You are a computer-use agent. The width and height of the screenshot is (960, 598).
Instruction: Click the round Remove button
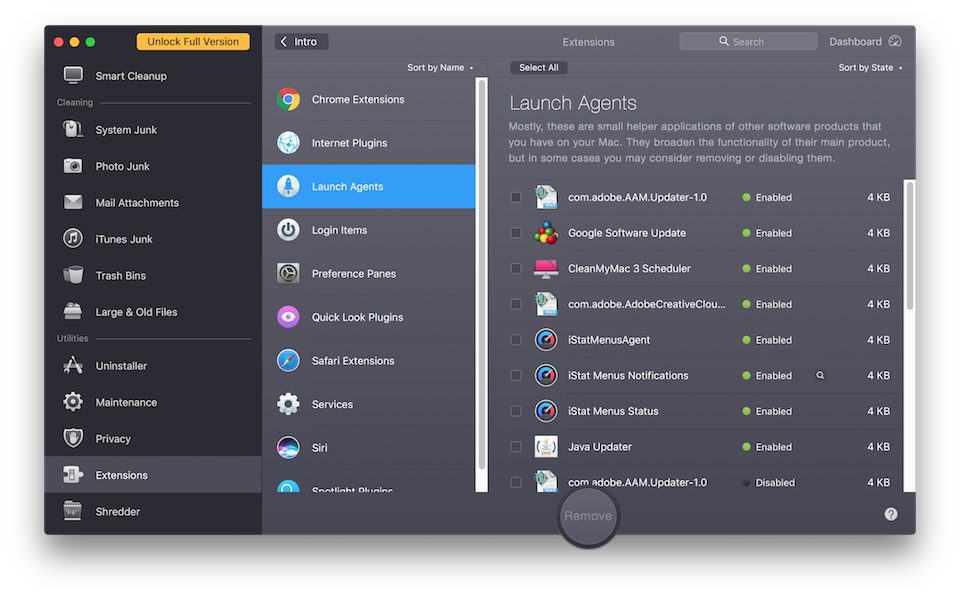[588, 515]
